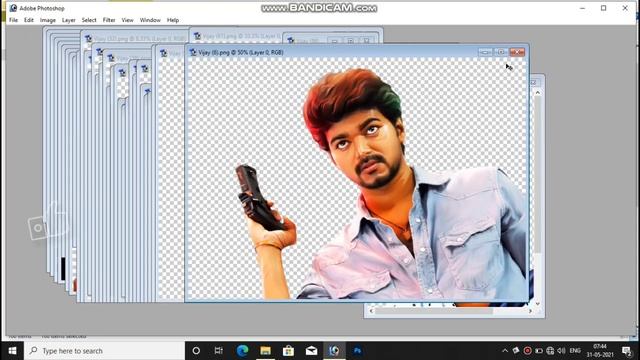Open the Help menu
Viewport: 640px width, 360px height.
click(x=173, y=20)
